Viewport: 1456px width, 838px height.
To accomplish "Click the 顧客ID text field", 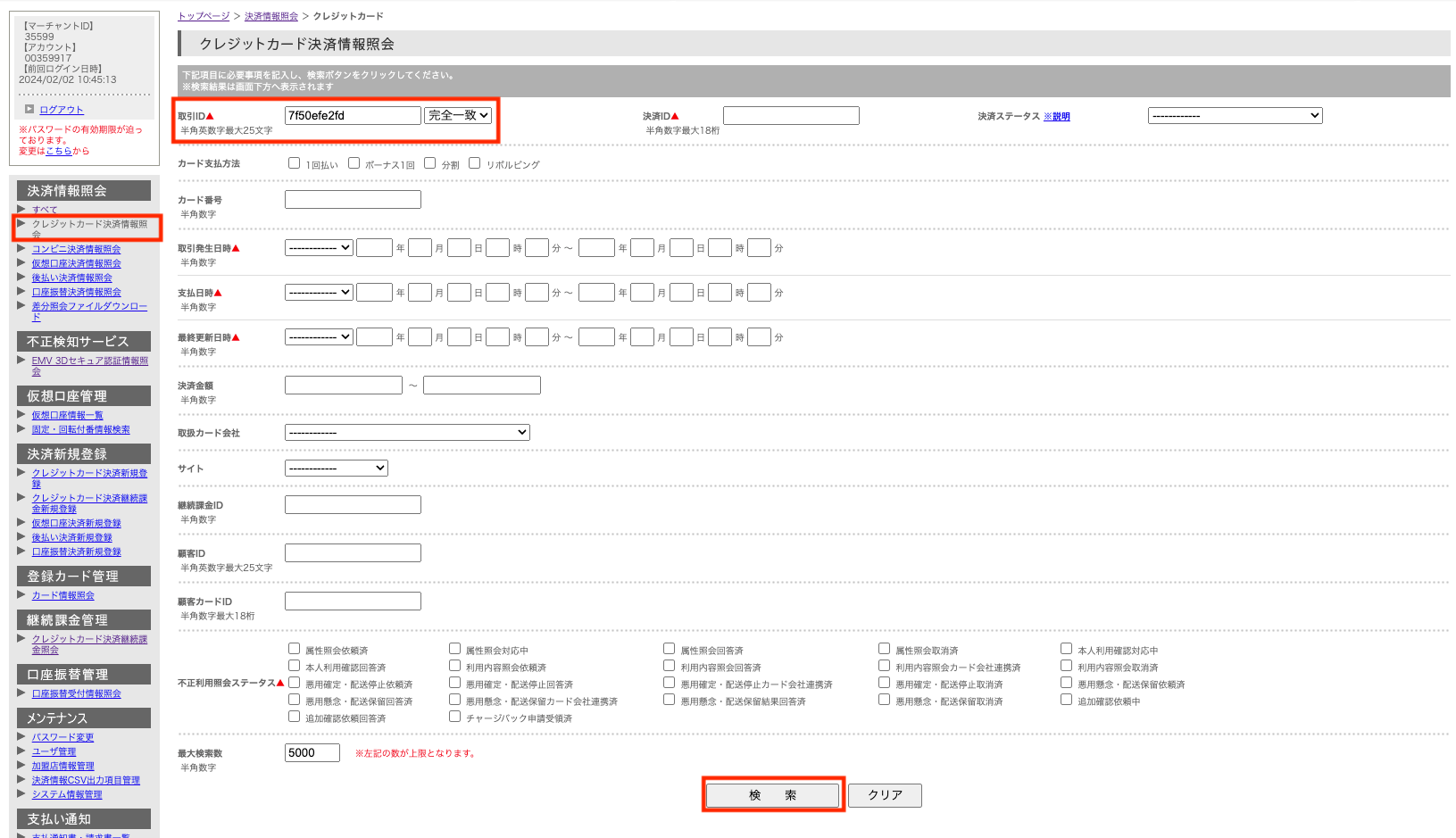I will (353, 552).
